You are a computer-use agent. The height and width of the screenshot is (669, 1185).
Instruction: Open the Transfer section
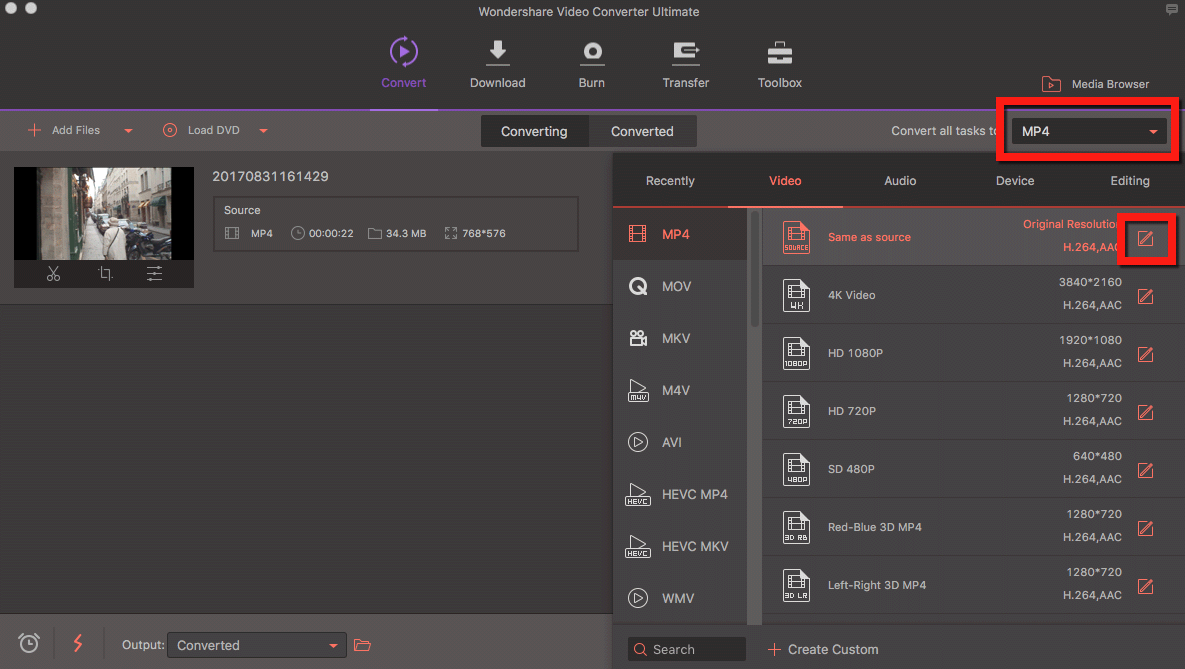click(685, 63)
